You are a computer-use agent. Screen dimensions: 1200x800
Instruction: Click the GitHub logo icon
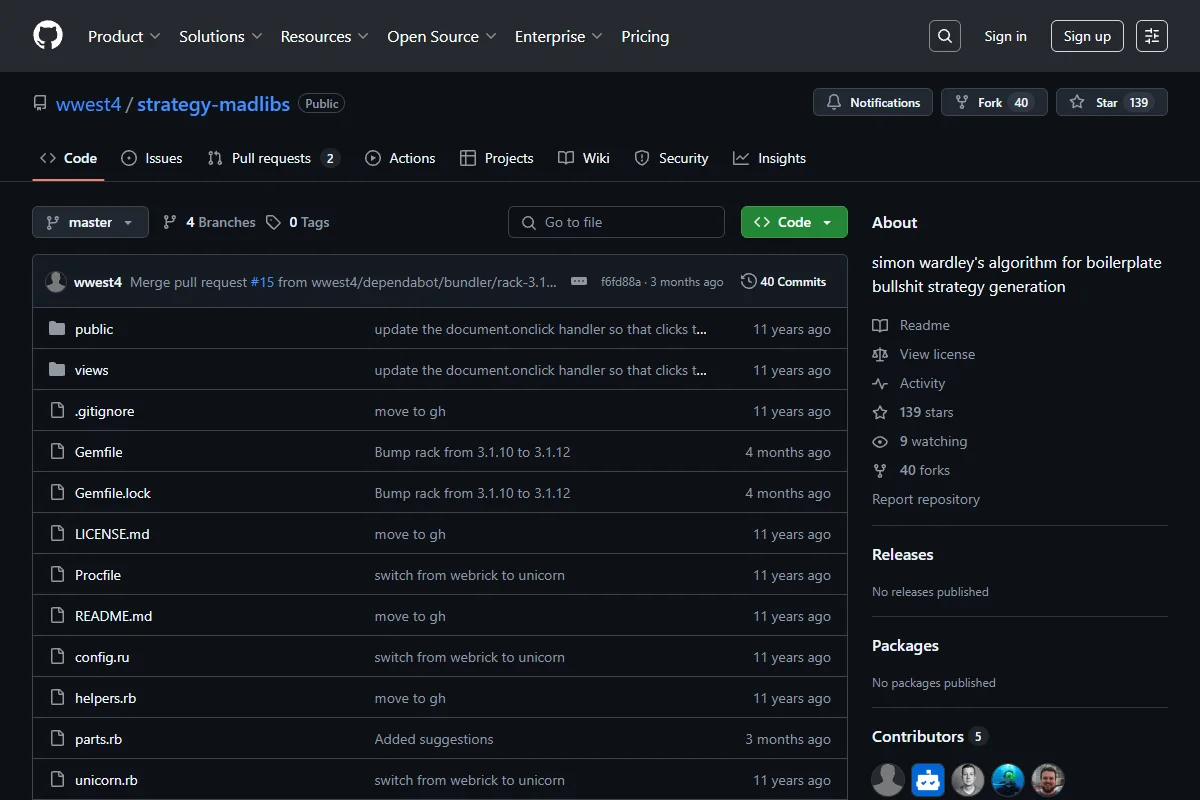48,36
